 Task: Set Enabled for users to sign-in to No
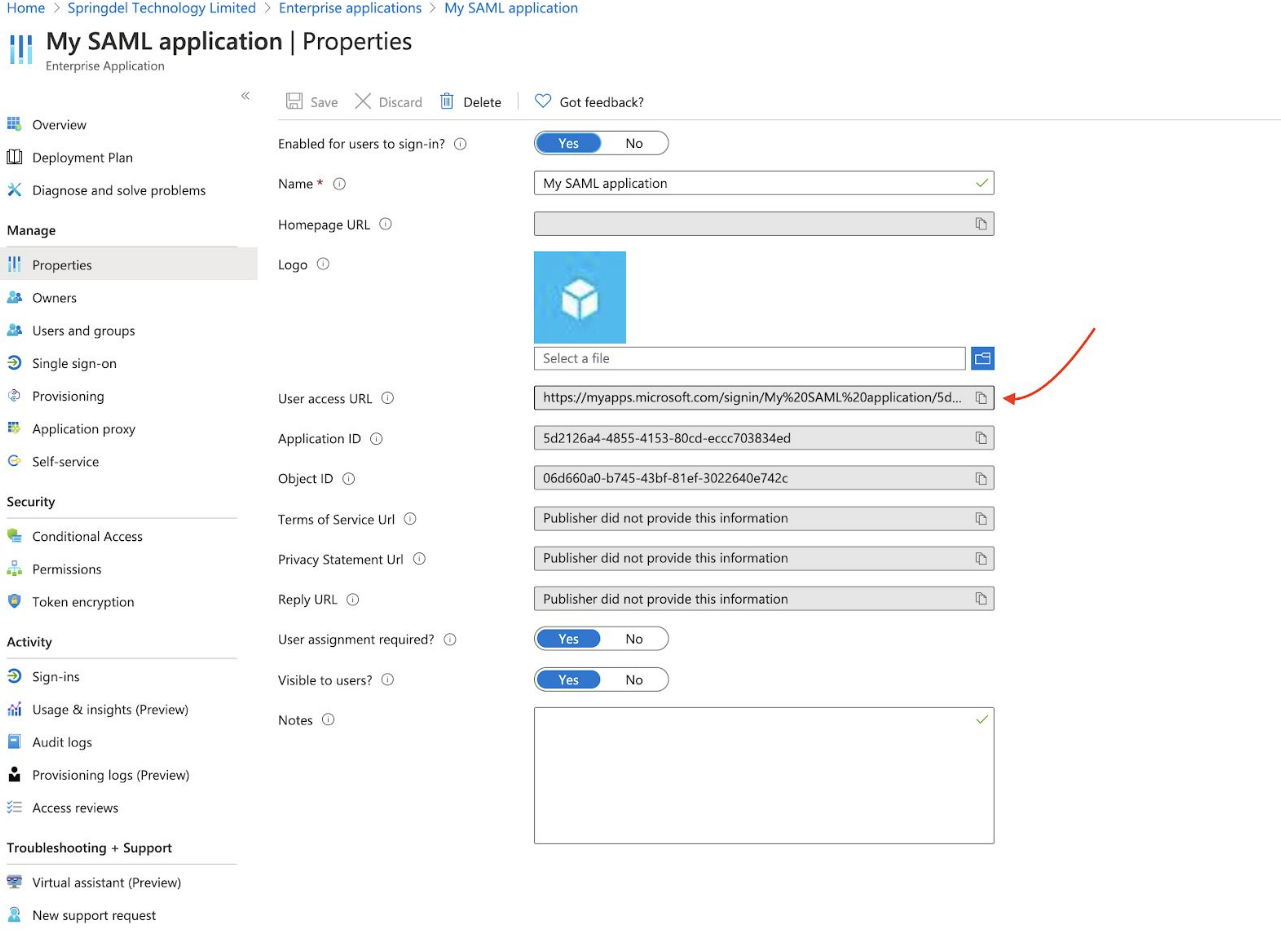pos(634,143)
